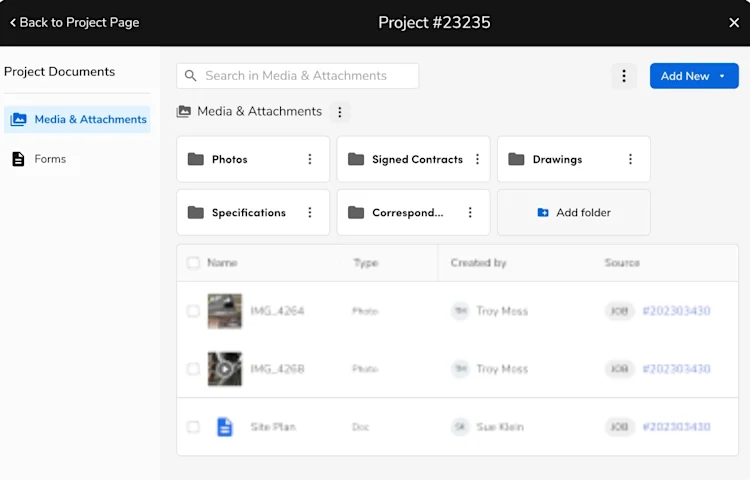This screenshot has height=480, width=750.
Task: Open the Drawings folder three-dot menu
Action: point(630,159)
